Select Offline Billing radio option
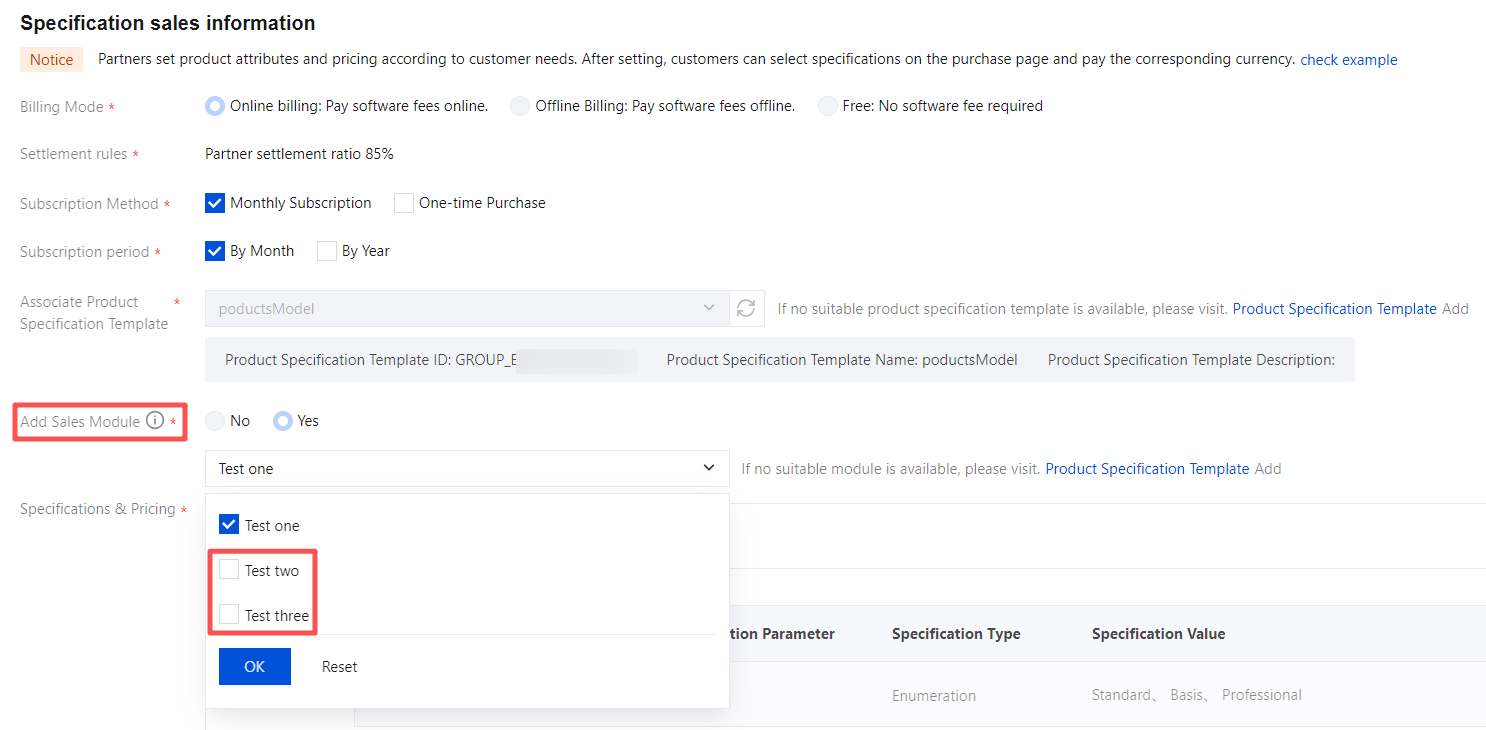Image resolution: width=1486 pixels, height=730 pixels. tap(520, 106)
